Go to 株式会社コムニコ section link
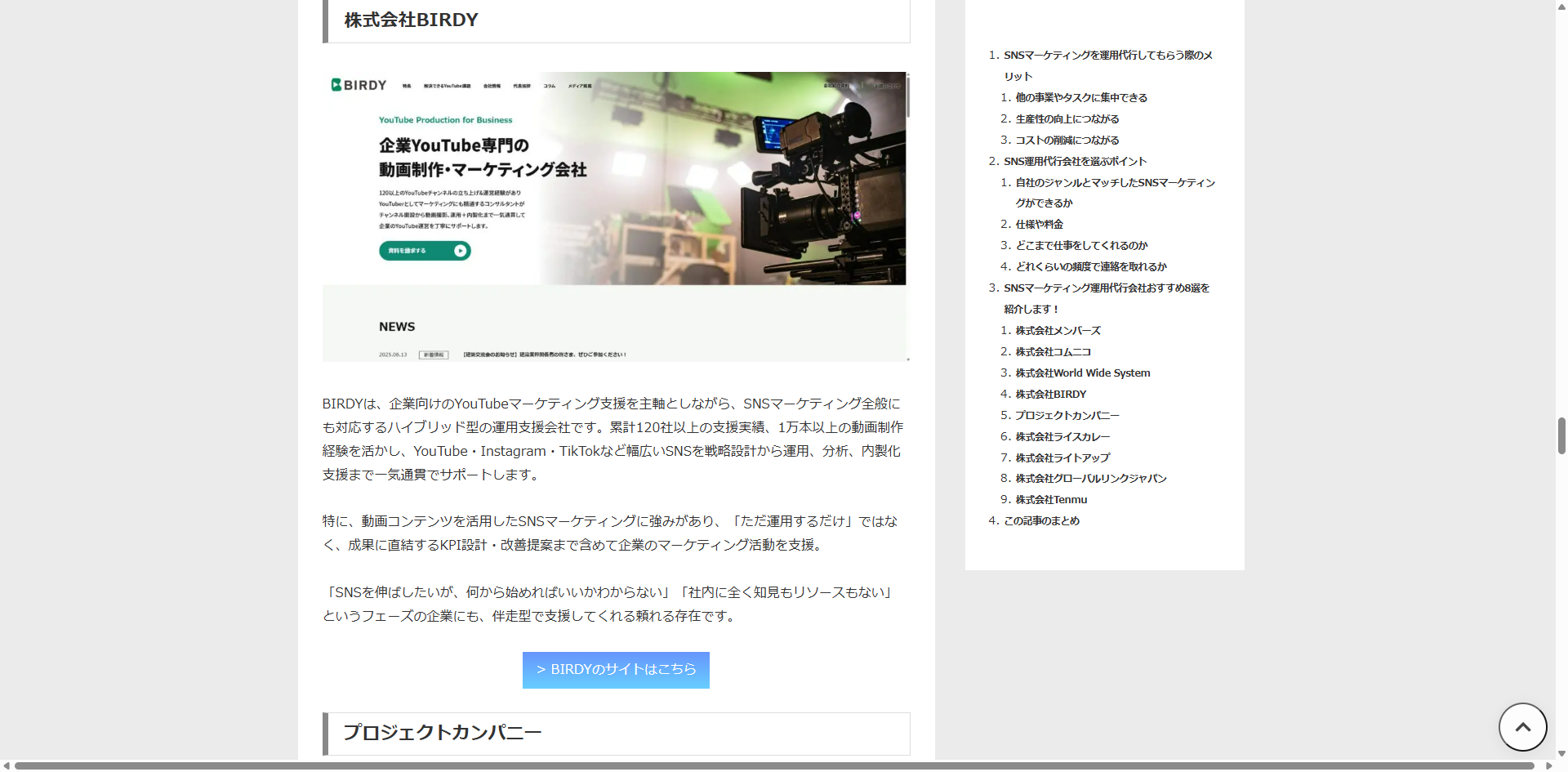The height and width of the screenshot is (772, 1568). (x=1053, y=352)
